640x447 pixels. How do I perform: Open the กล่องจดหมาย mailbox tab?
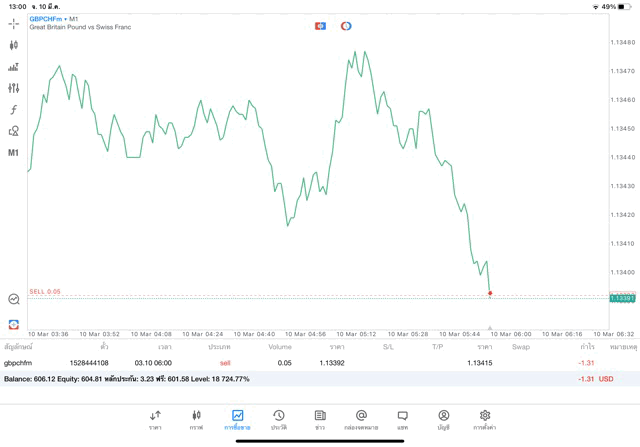[361, 419]
